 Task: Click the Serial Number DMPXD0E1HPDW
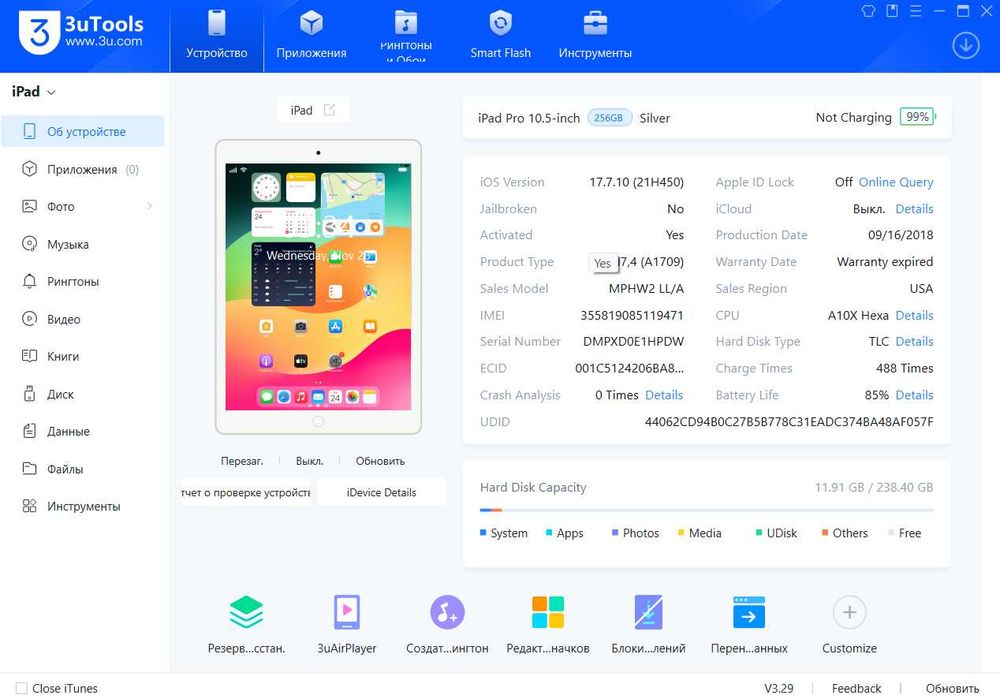click(x=633, y=342)
